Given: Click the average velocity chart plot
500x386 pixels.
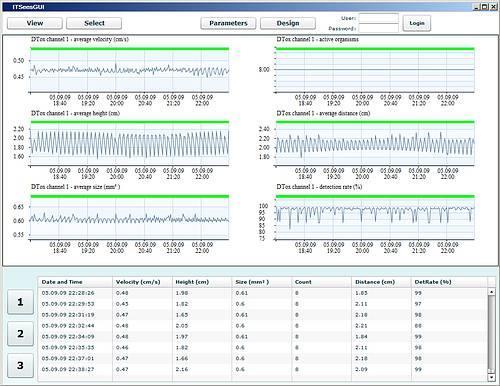Looking at the screenshot, I should coord(130,71).
